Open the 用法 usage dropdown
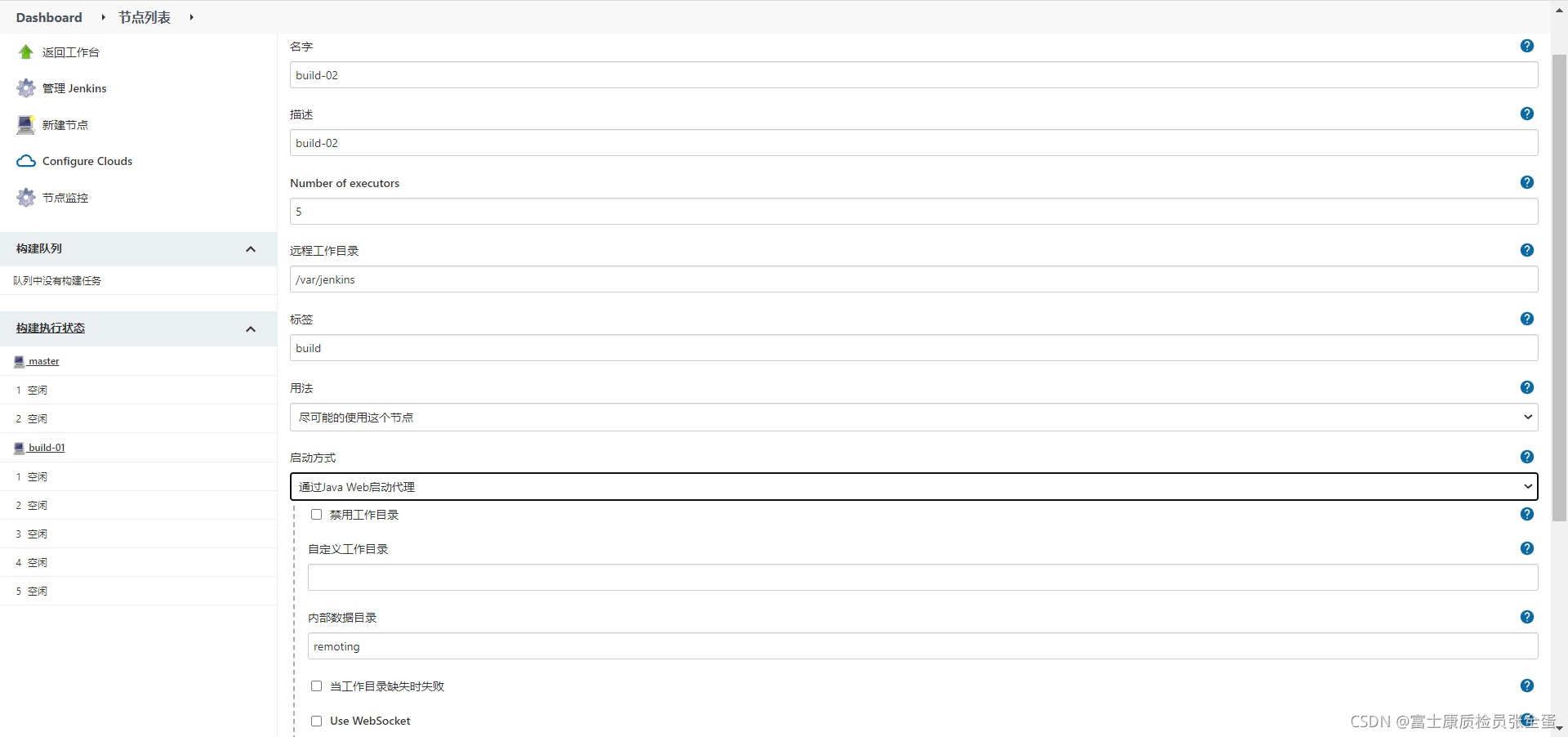This screenshot has height=737, width=1568. (x=913, y=418)
